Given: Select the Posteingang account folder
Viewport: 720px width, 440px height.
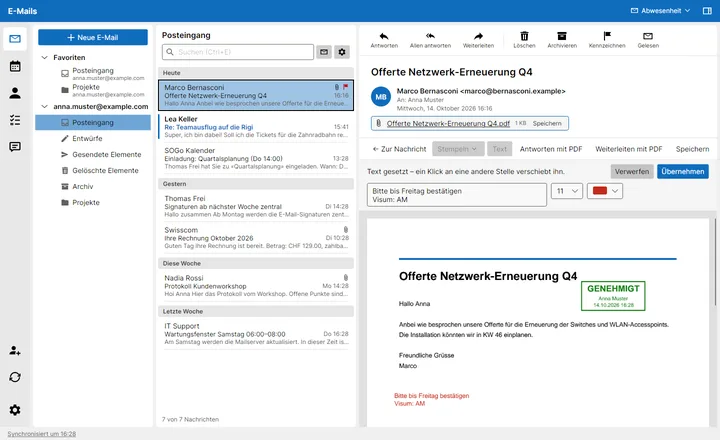Looking at the screenshot, I should (x=93, y=123).
